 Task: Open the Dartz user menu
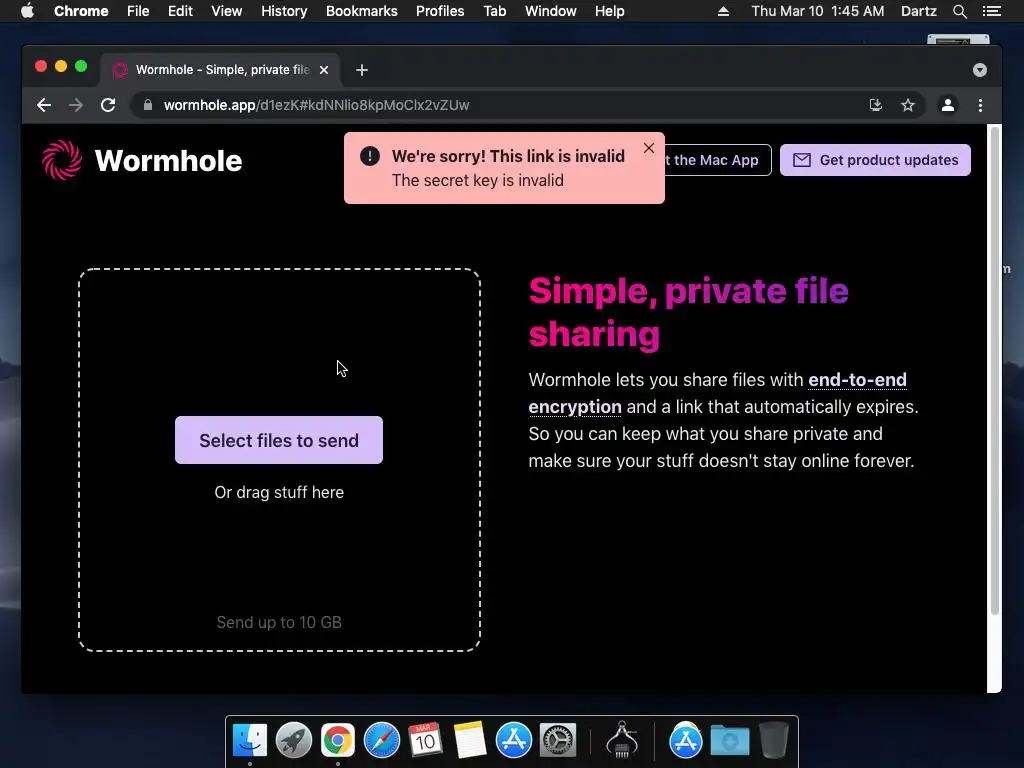point(919,11)
